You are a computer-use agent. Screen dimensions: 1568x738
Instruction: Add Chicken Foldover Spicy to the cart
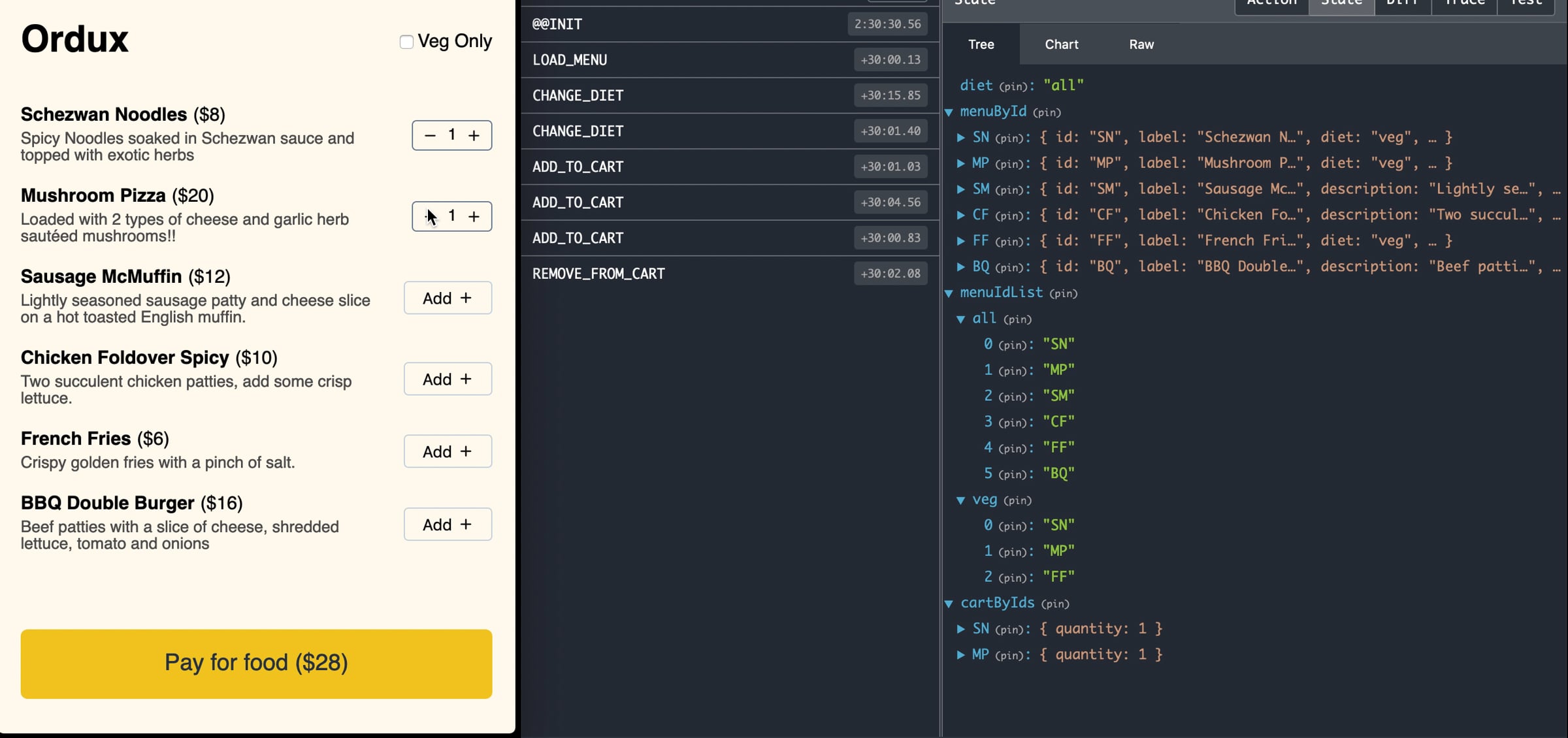448,379
